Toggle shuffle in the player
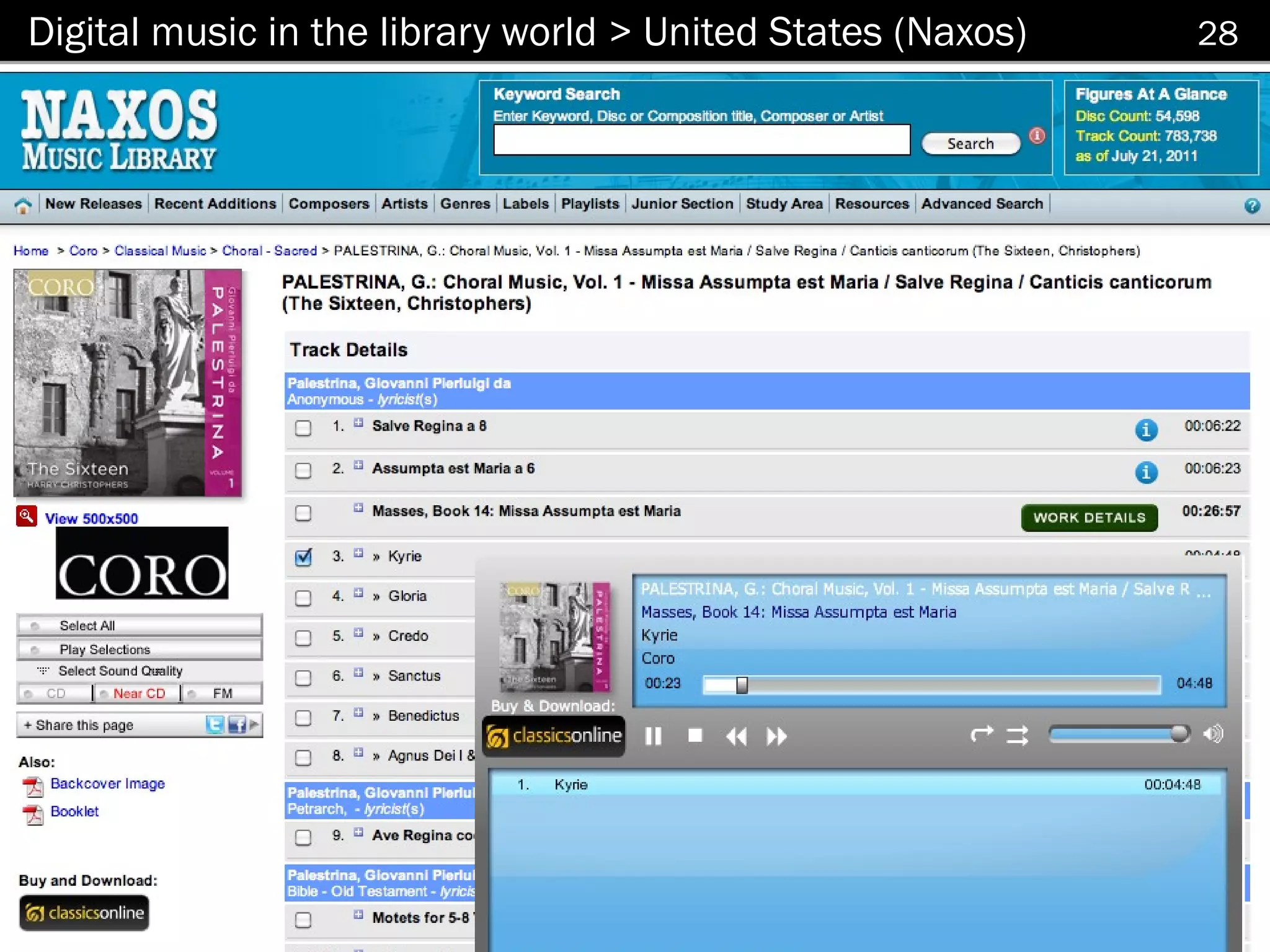The image size is (1270, 952). click(x=1017, y=736)
